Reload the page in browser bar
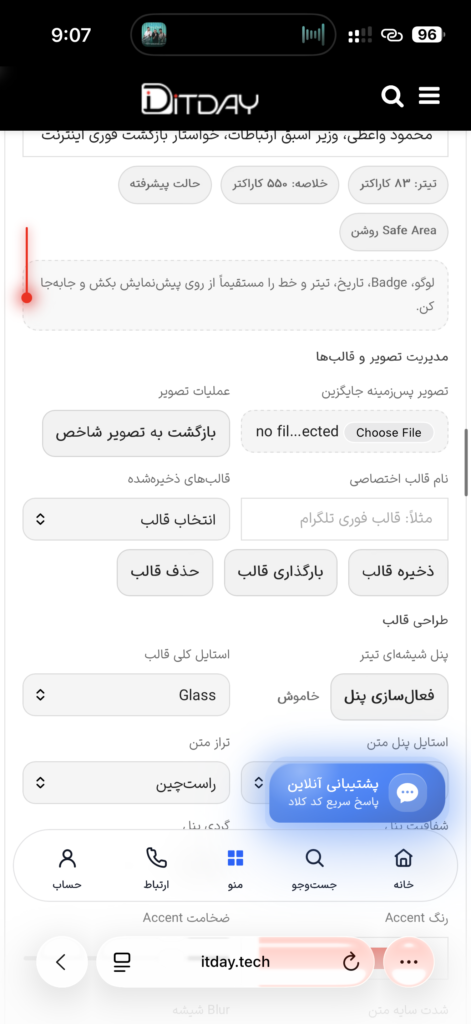The width and height of the screenshot is (471, 1024). pyautogui.click(x=351, y=961)
